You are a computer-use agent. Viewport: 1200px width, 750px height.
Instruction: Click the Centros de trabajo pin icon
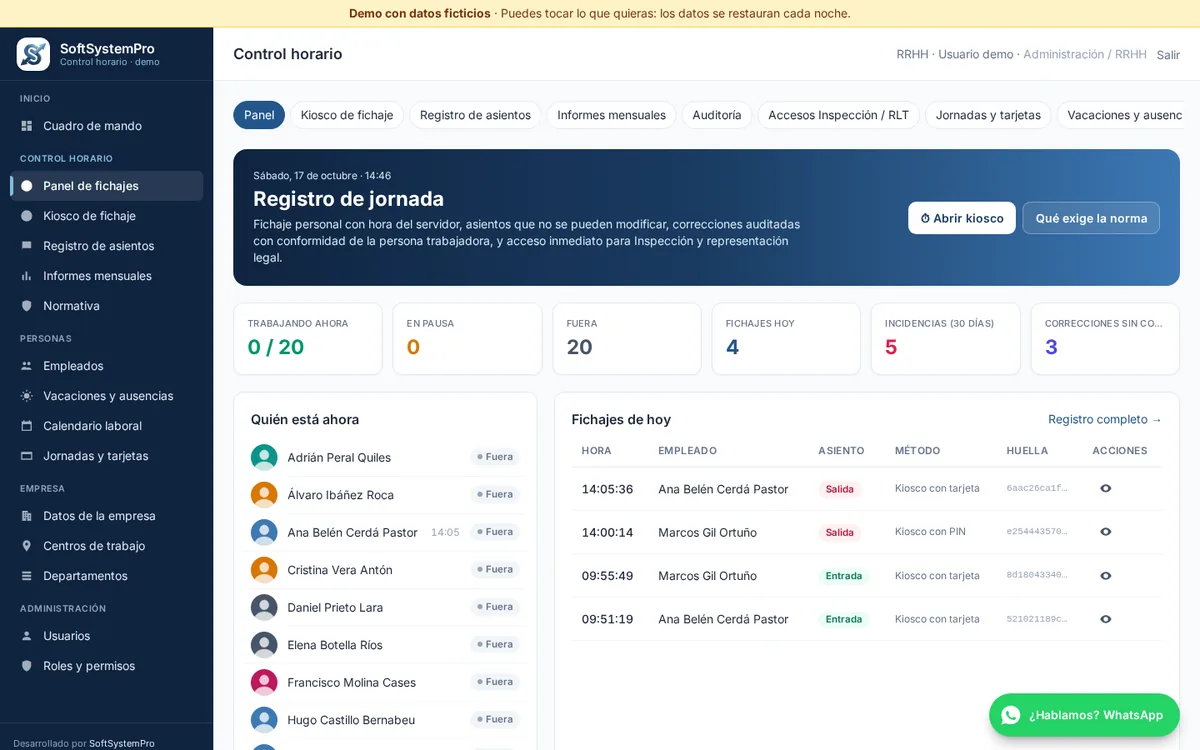click(27, 546)
